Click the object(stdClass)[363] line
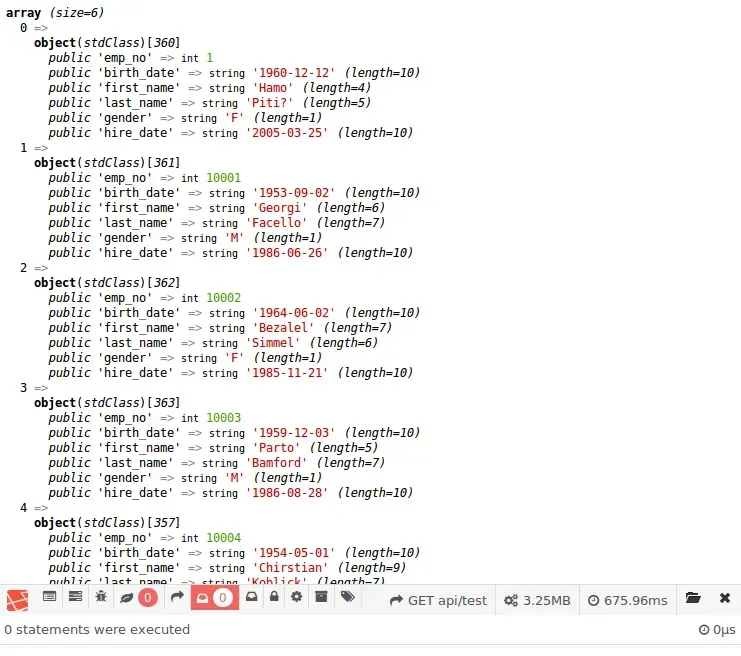 tap(107, 403)
